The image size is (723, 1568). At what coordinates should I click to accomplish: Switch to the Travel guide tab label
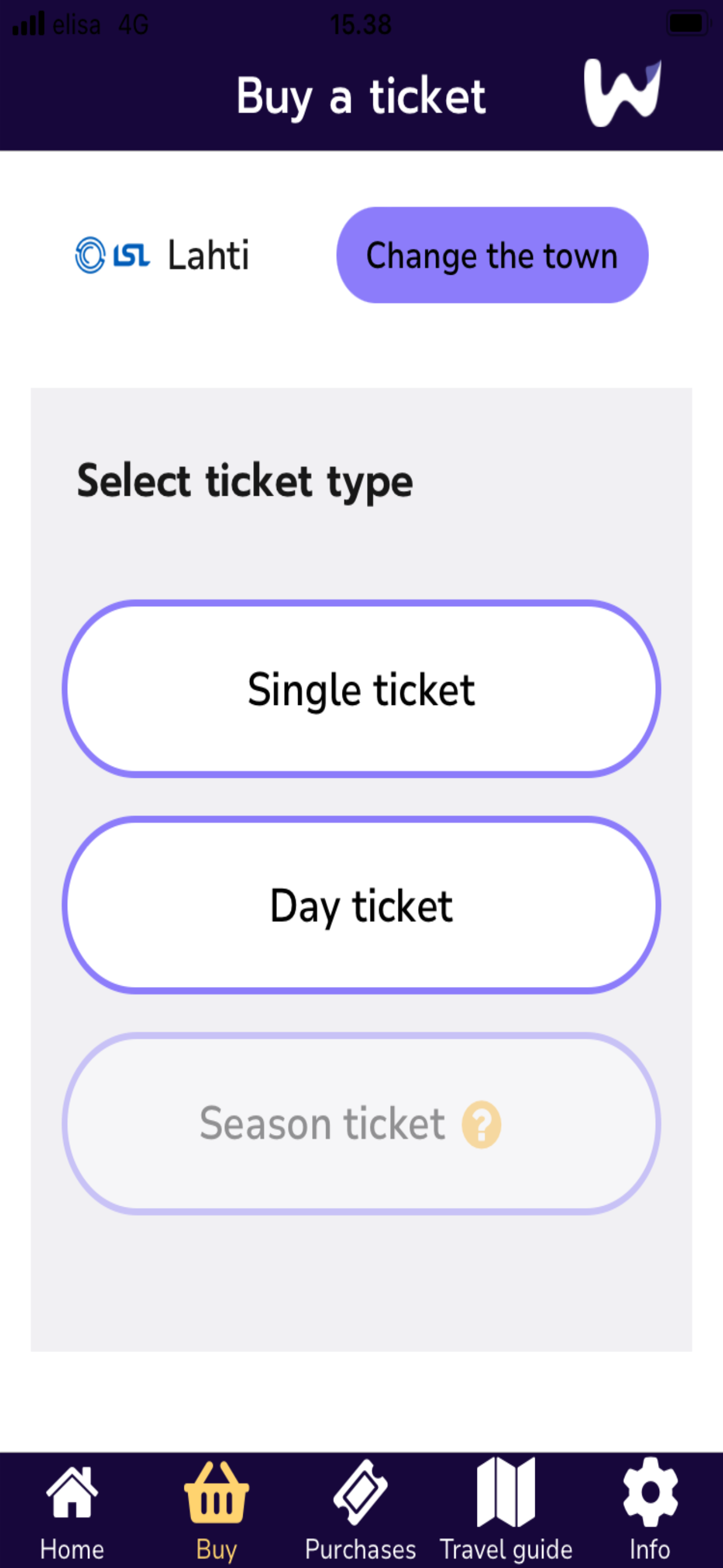coord(506,1549)
